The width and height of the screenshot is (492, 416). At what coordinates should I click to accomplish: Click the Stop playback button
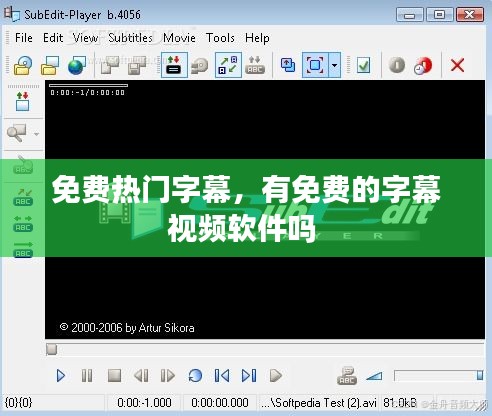[114, 376]
